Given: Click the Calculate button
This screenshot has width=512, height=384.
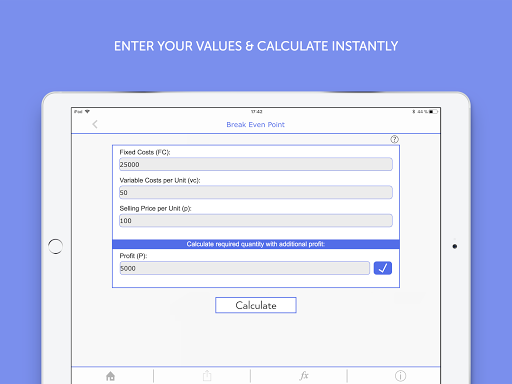Looking at the screenshot, I should (256, 305).
